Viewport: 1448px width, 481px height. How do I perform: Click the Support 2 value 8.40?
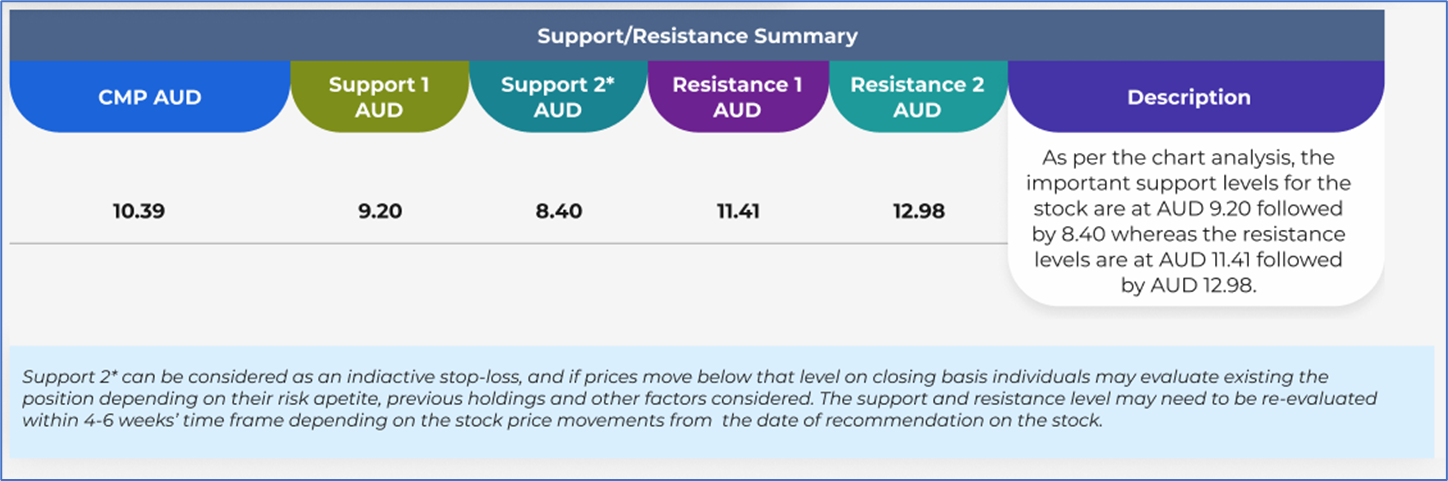coord(558,212)
